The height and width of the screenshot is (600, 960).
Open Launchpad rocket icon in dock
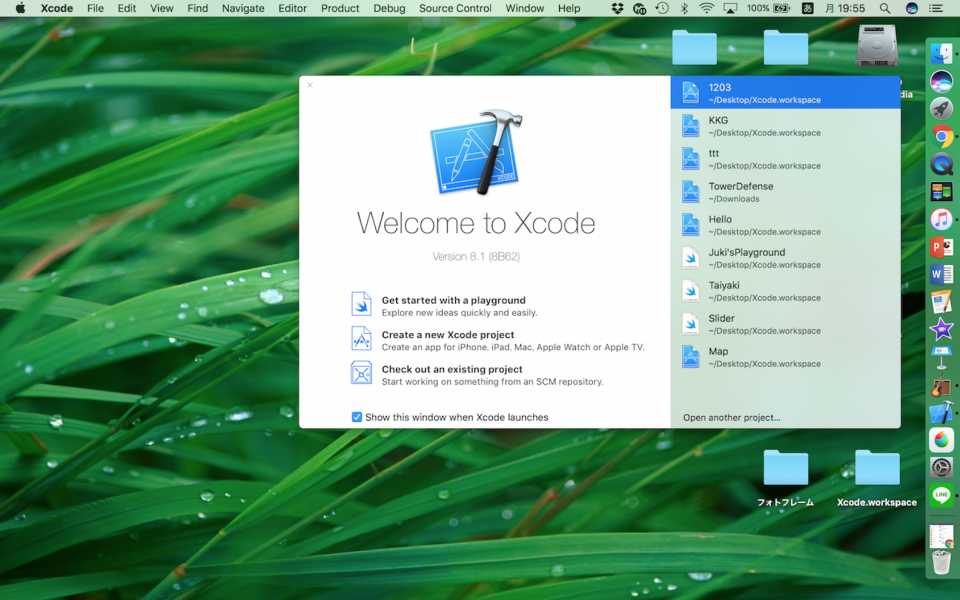click(942, 109)
